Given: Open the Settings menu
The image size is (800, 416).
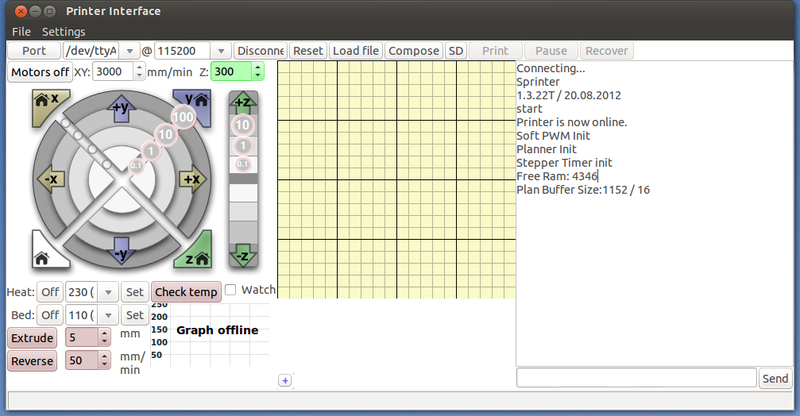Looking at the screenshot, I should point(64,32).
